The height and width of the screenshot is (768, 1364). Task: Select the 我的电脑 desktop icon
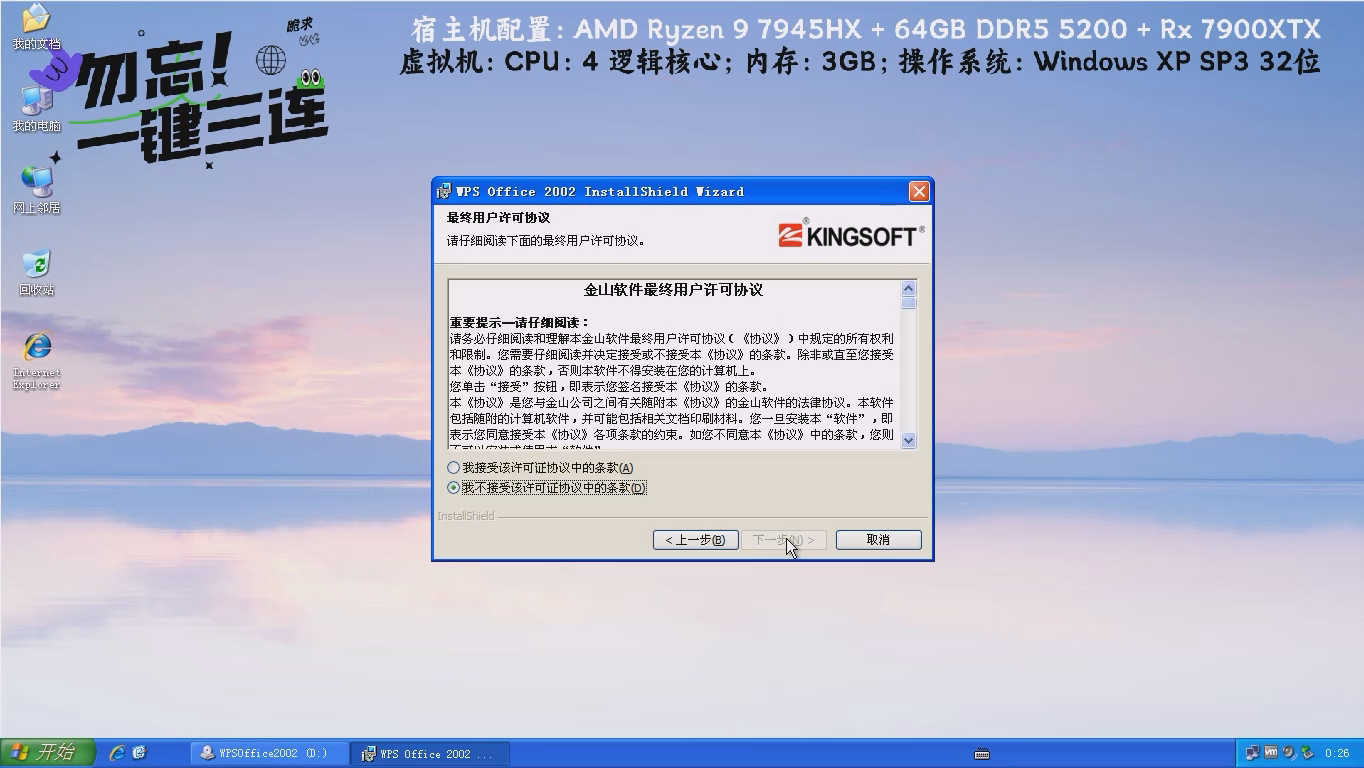36,108
